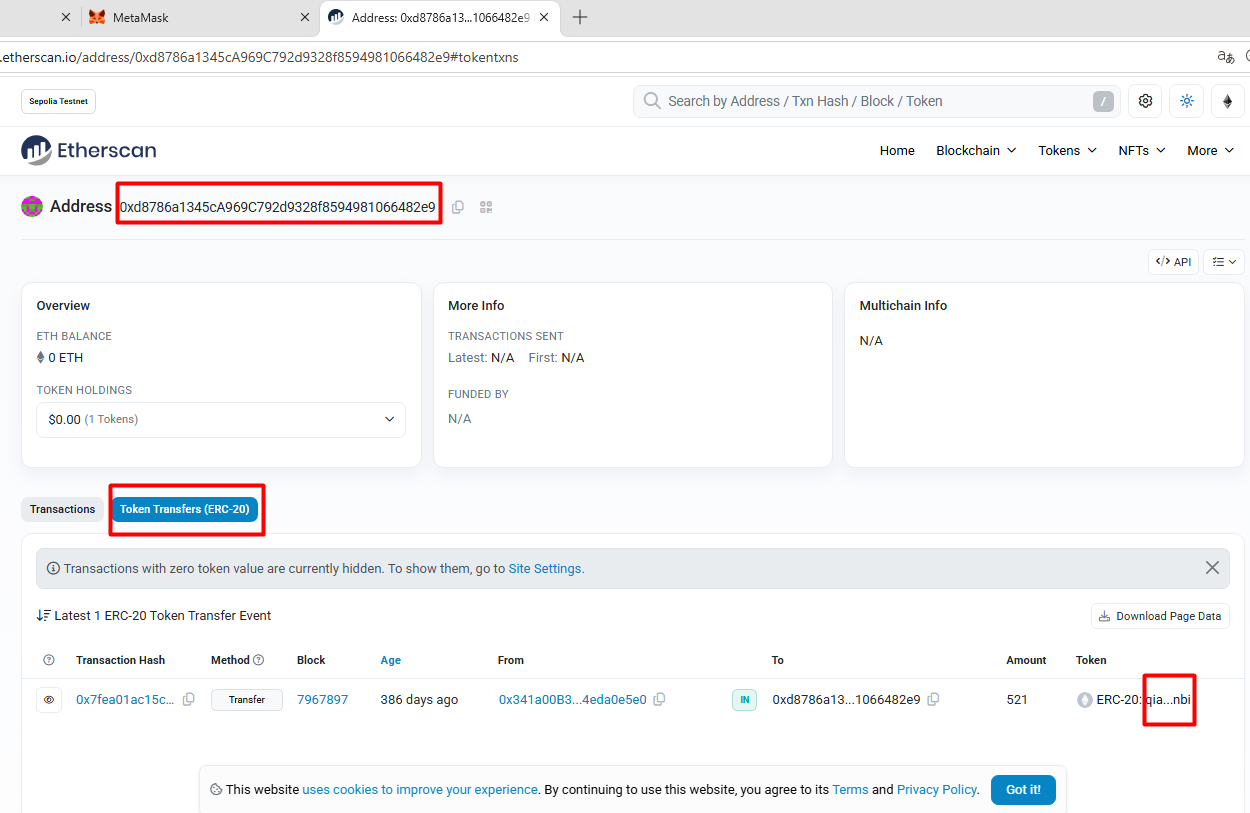Copy the address to clipboard
The image size is (1250, 813).
458,207
